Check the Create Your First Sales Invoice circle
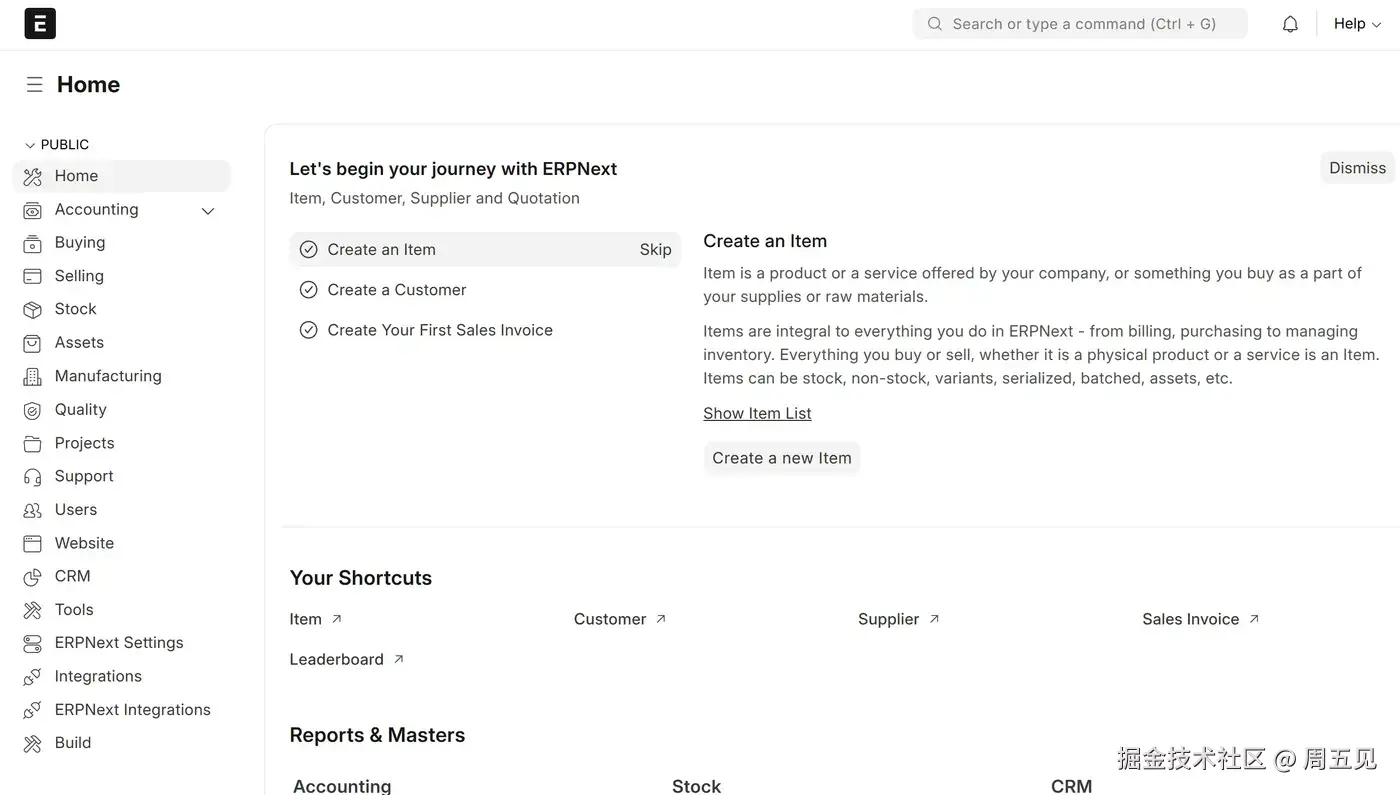Image resolution: width=1400 pixels, height=795 pixels. pyautogui.click(x=309, y=330)
